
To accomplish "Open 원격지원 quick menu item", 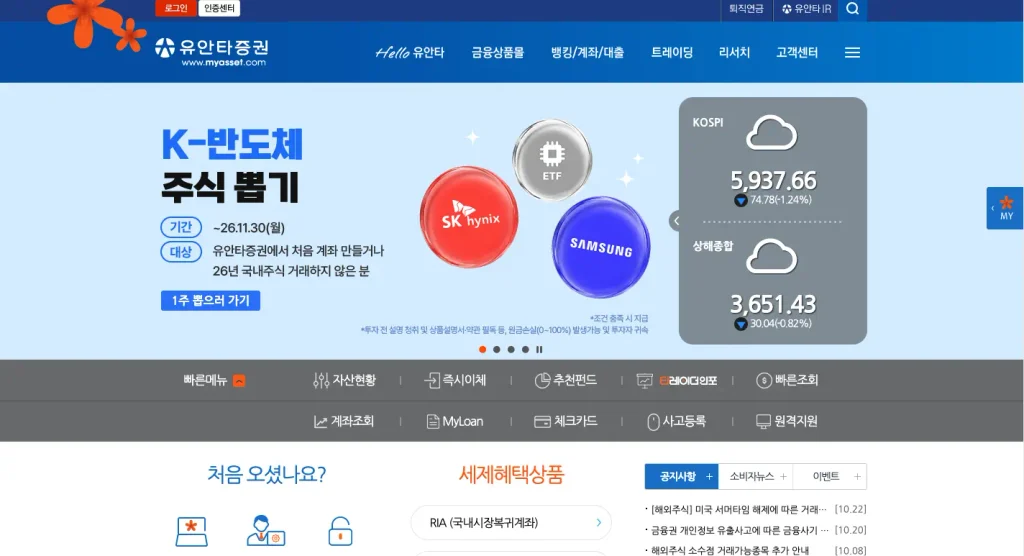I will click(786, 421).
